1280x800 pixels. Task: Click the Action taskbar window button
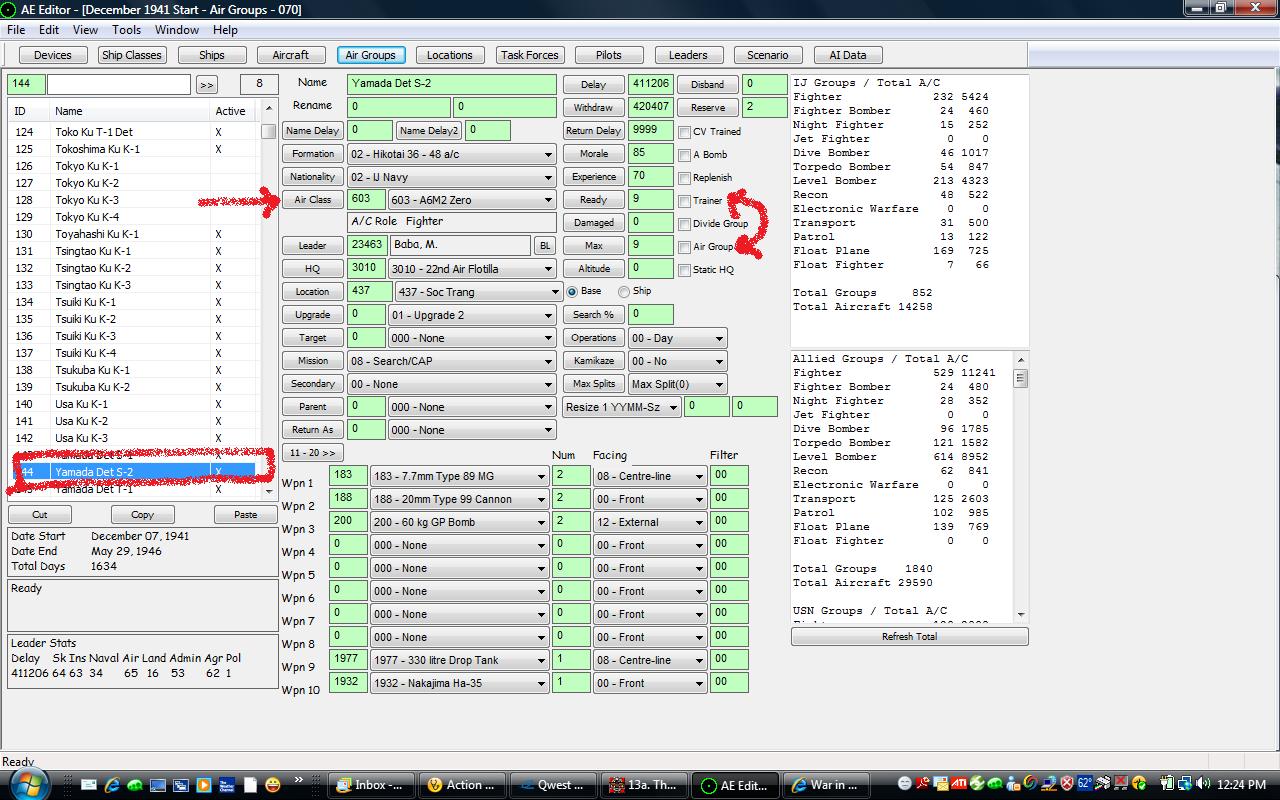pos(462,785)
